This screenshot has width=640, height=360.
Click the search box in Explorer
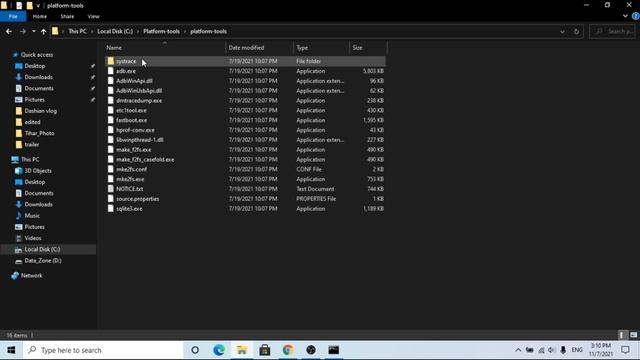(x=612, y=31)
